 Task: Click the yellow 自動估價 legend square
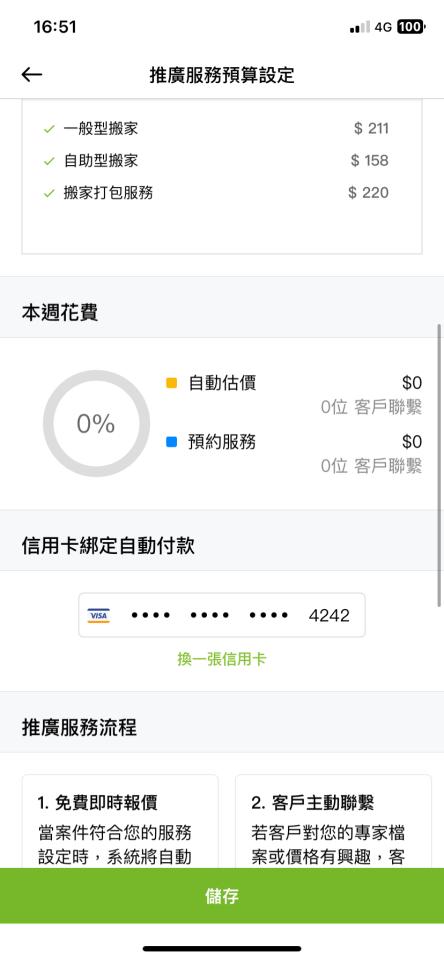click(171, 383)
